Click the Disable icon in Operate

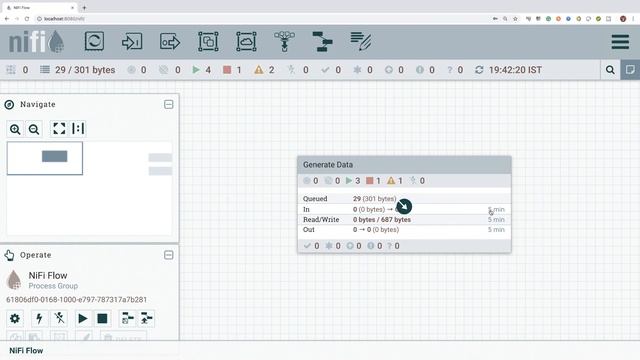tap(59, 318)
